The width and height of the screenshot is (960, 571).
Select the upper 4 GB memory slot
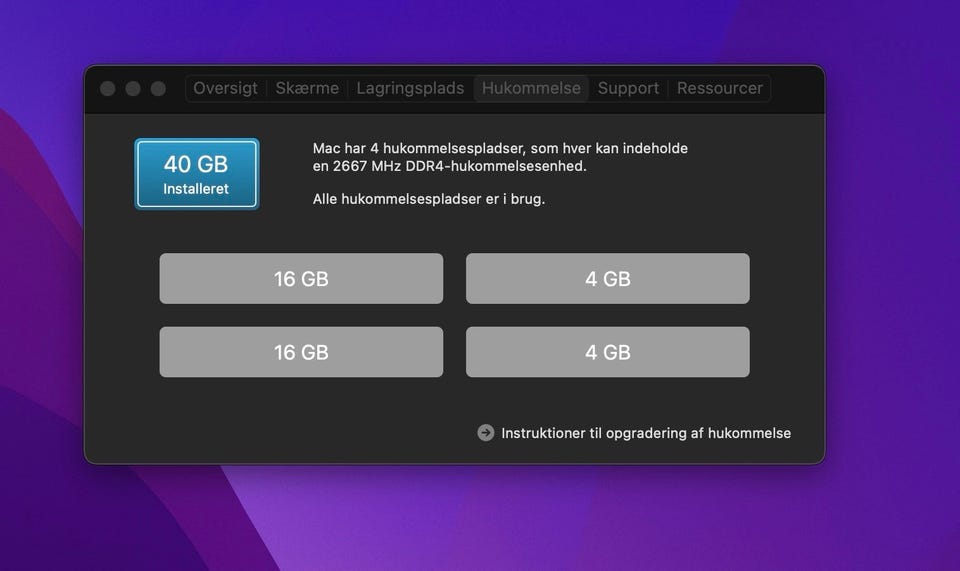pos(607,279)
